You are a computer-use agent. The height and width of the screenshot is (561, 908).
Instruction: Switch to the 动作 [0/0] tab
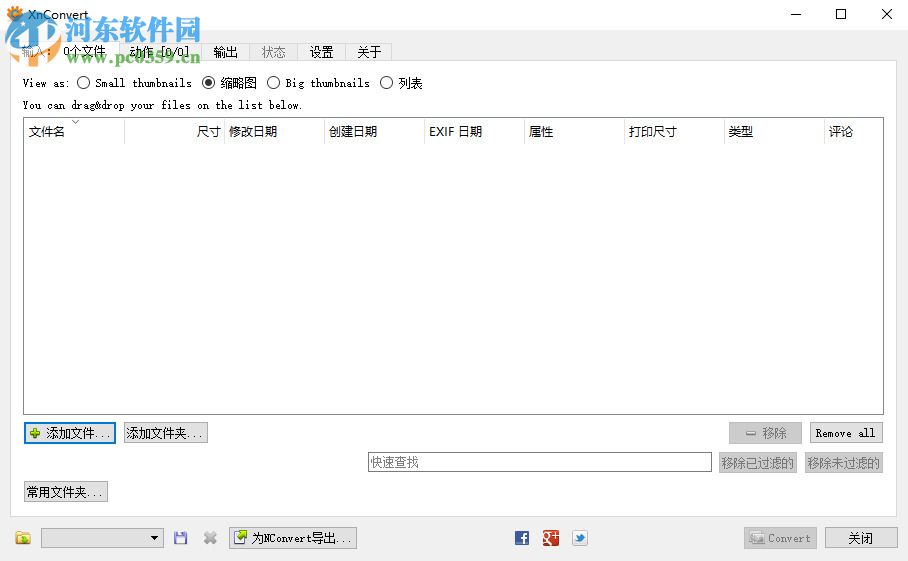coord(160,52)
